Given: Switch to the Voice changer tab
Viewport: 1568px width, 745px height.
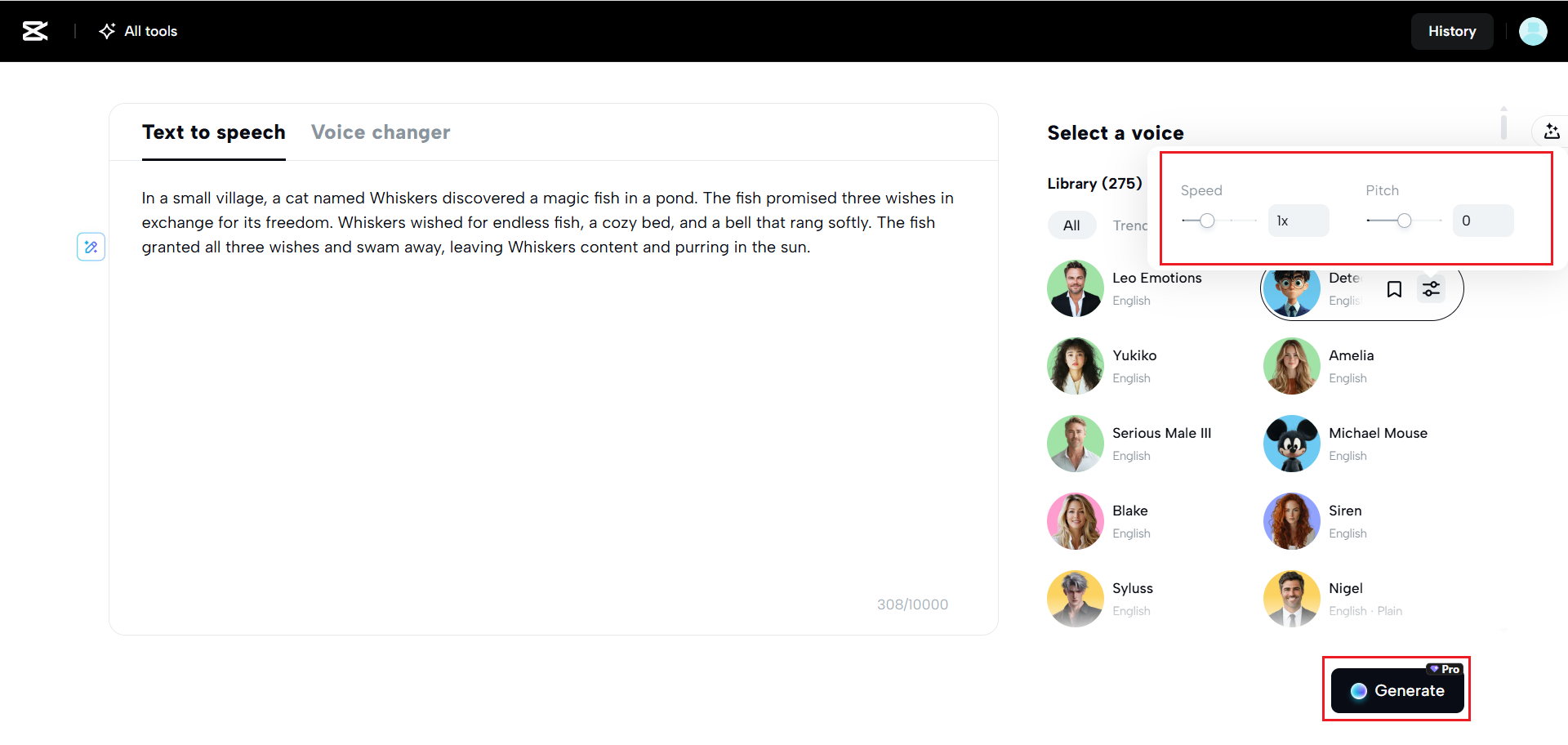Looking at the screenshot, I should coord(381,132).
